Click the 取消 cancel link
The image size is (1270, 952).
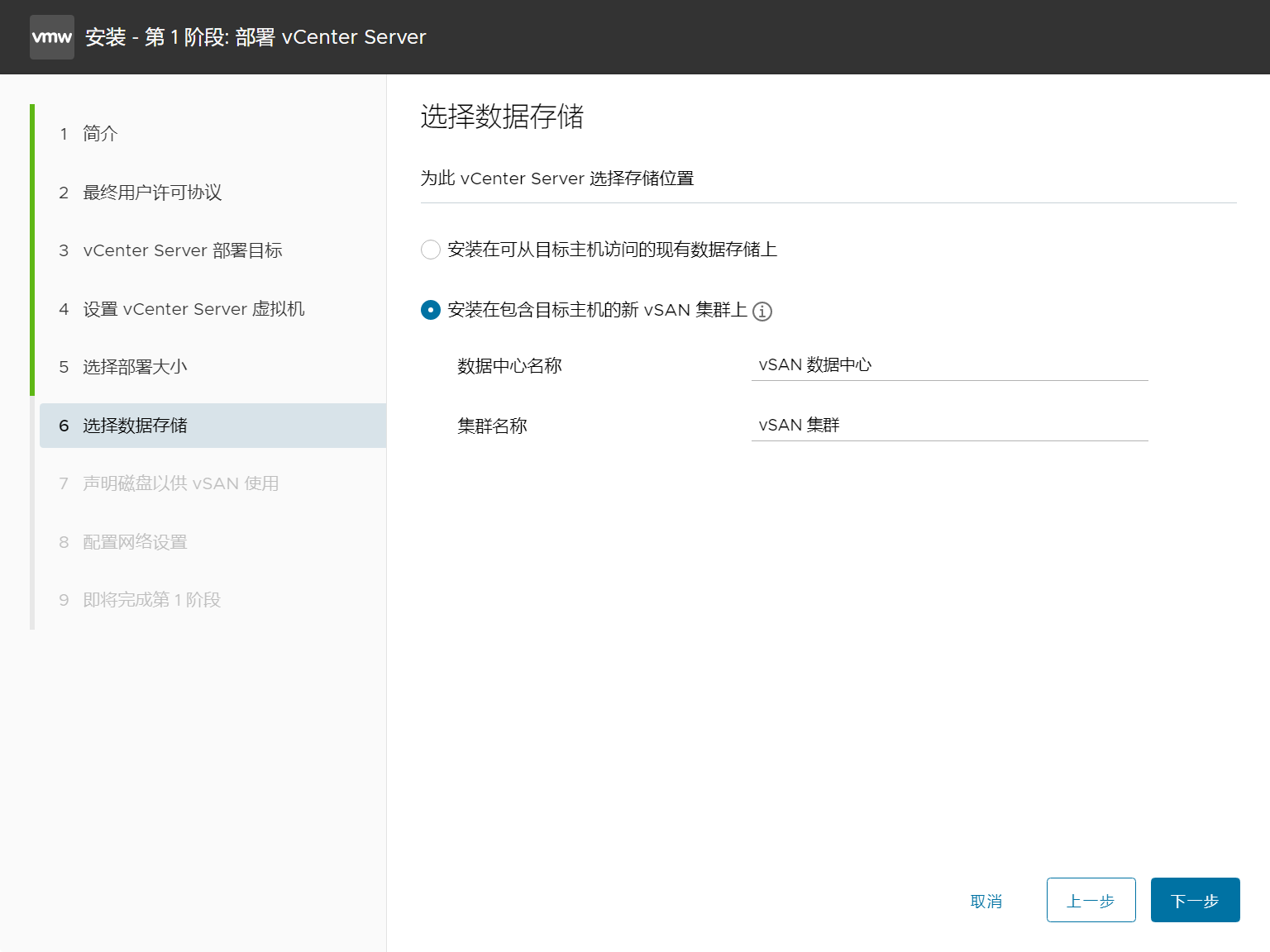986,901
